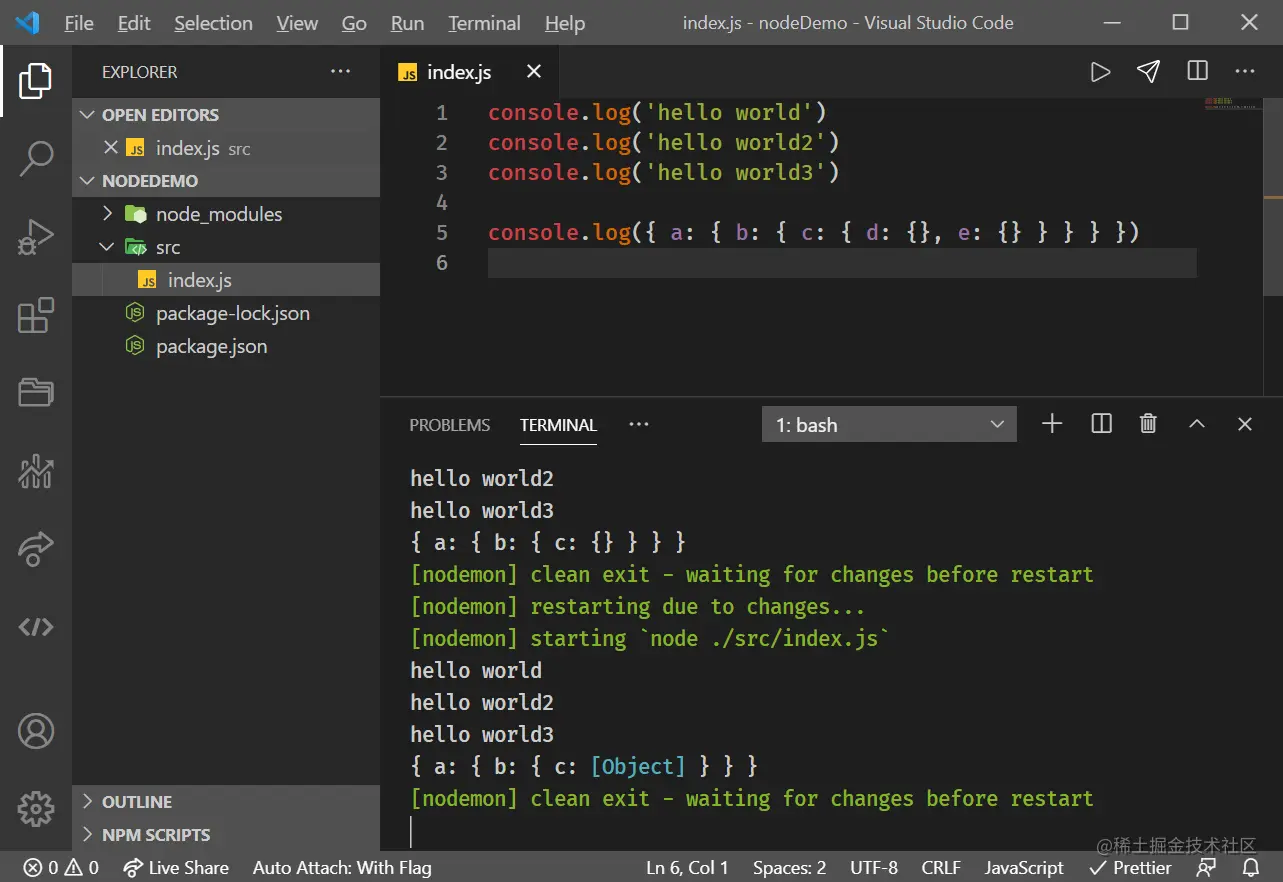
Task: Open errors and warnings count in status bar
Action: [x=62, y=867]
